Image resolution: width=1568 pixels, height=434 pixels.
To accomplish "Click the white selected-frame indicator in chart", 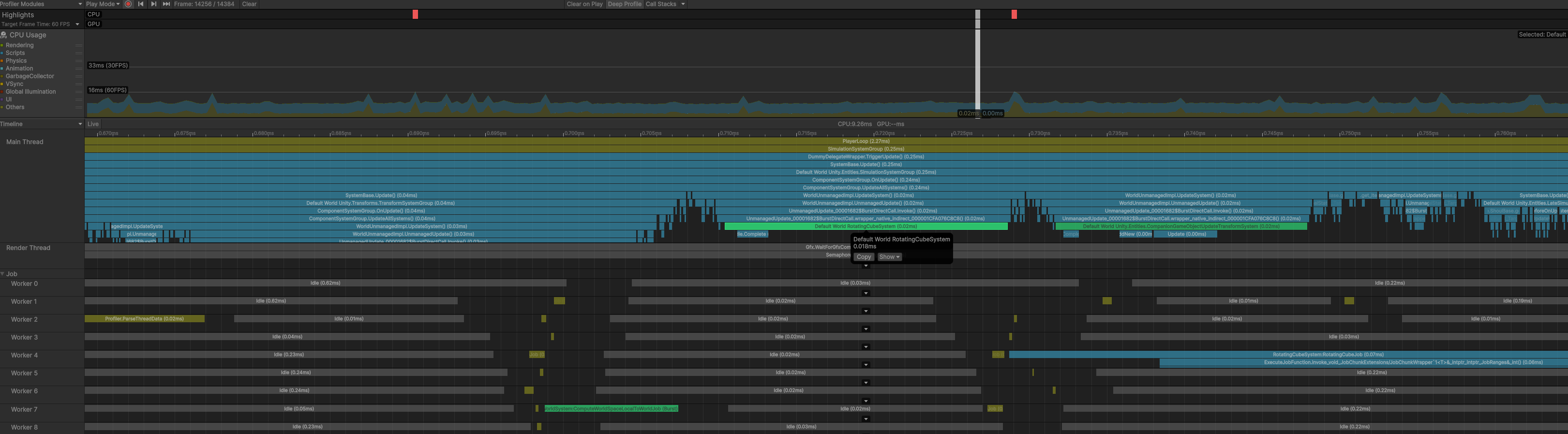I will [978, 63].
